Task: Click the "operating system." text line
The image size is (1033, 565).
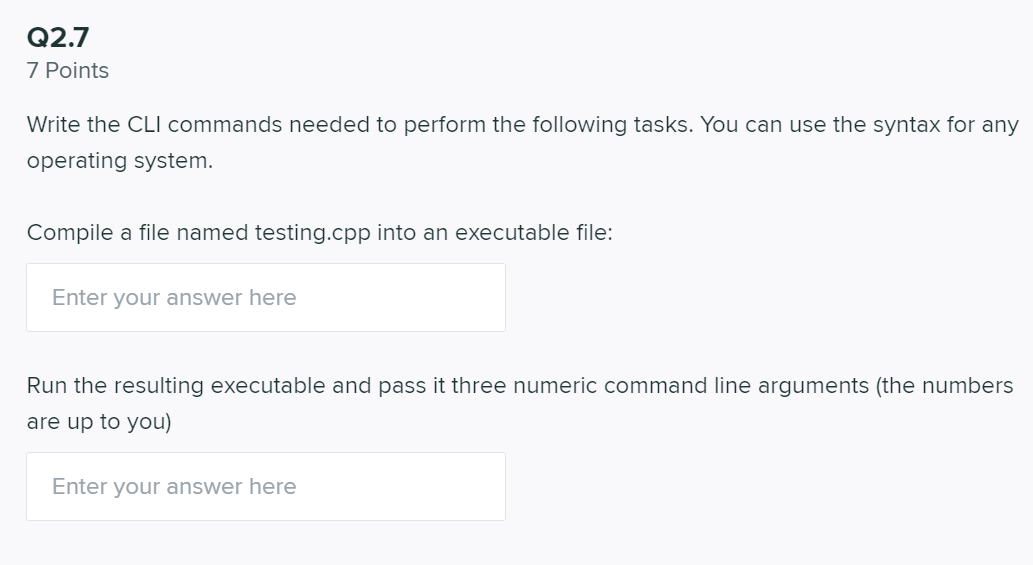Action: point(119,161)
